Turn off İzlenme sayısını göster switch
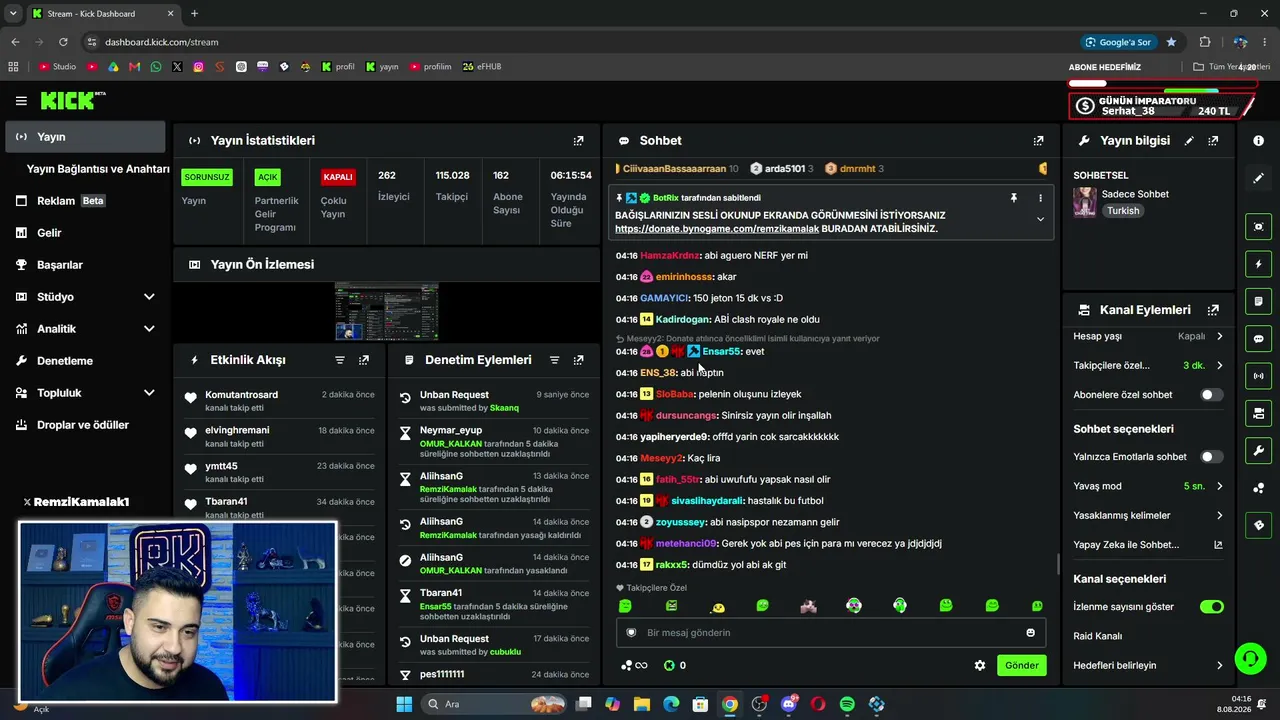 [1211, 607]
